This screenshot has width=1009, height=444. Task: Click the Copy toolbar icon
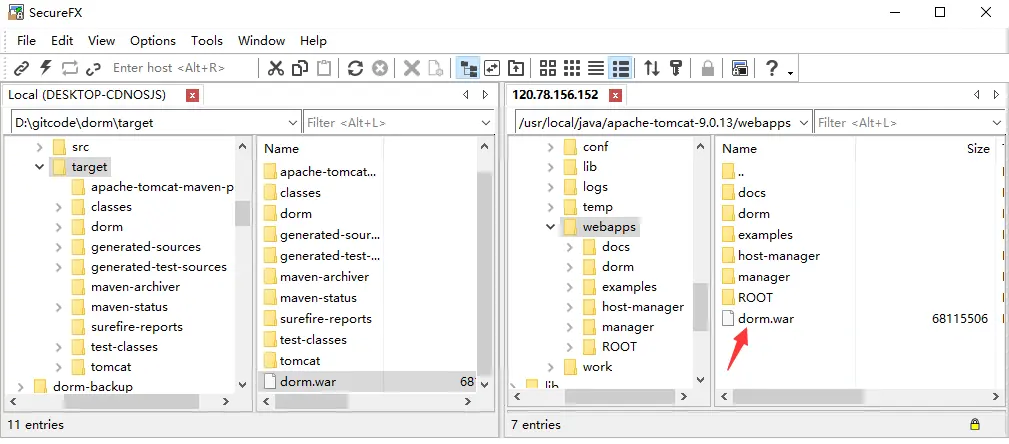300,68
